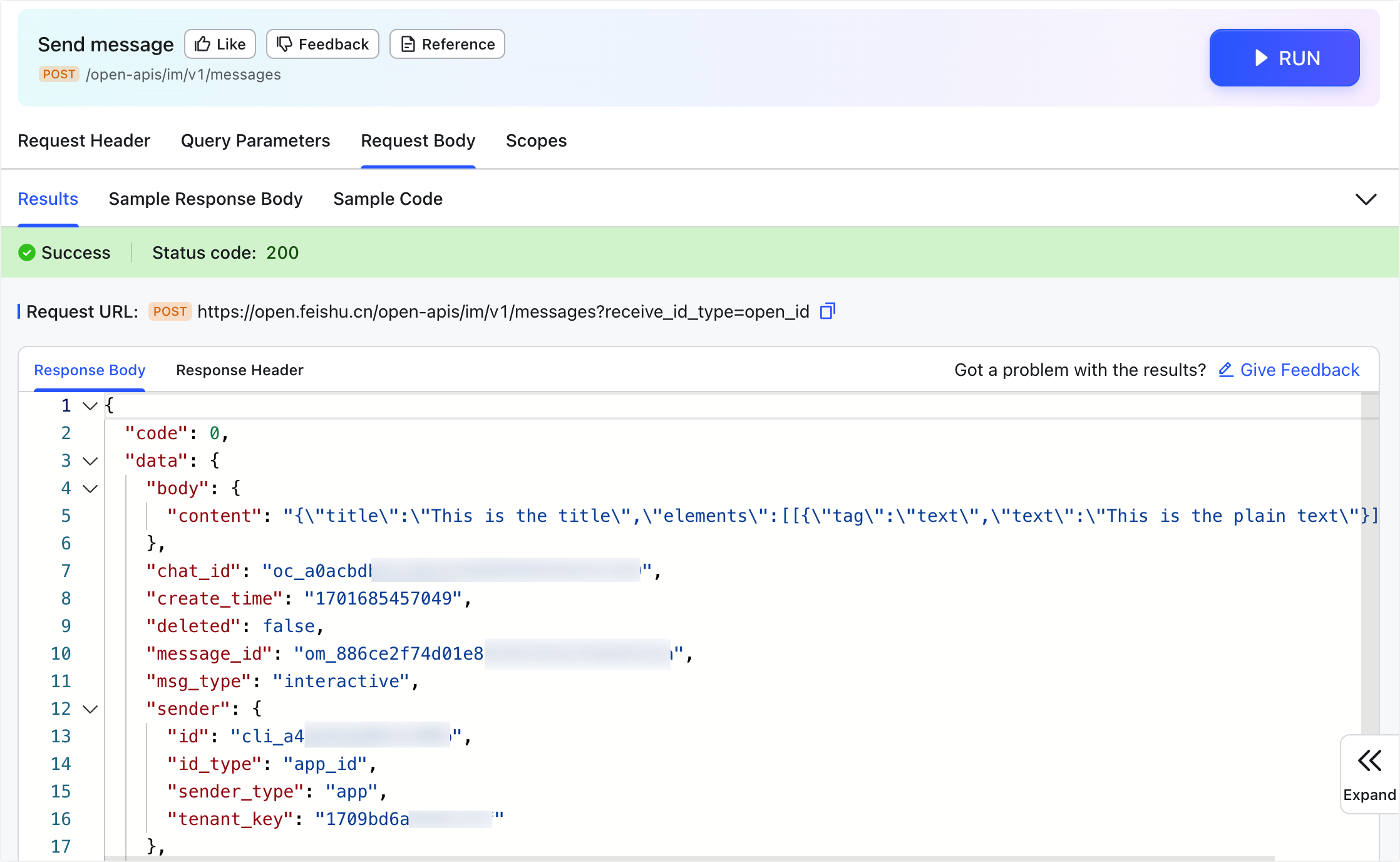Click the RUN button
Viewport: 1400px width, 862px height.
(x=1284, y=58)
